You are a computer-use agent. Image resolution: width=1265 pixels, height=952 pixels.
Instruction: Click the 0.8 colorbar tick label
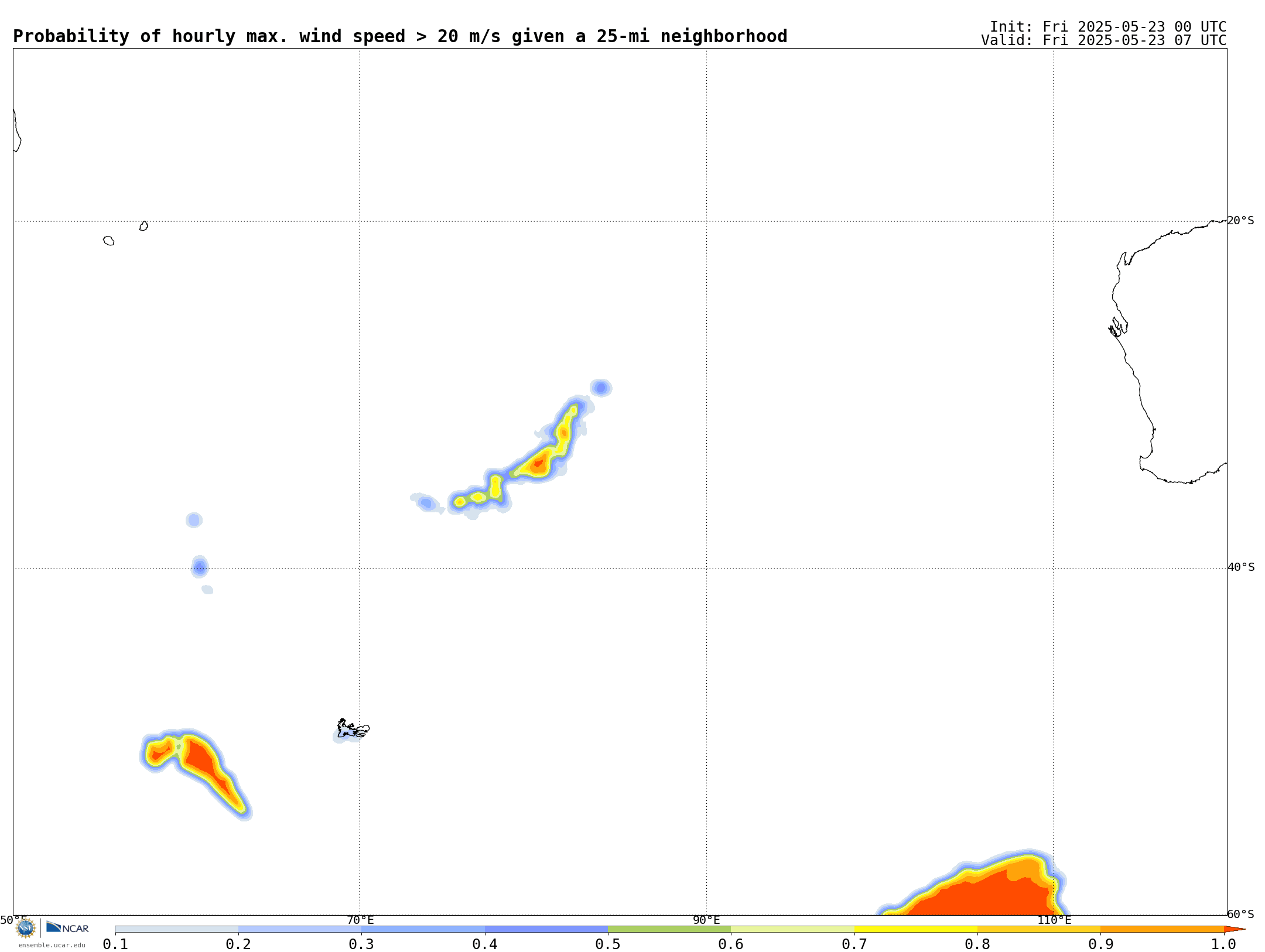pyautogui.click(x=977, y=944)
